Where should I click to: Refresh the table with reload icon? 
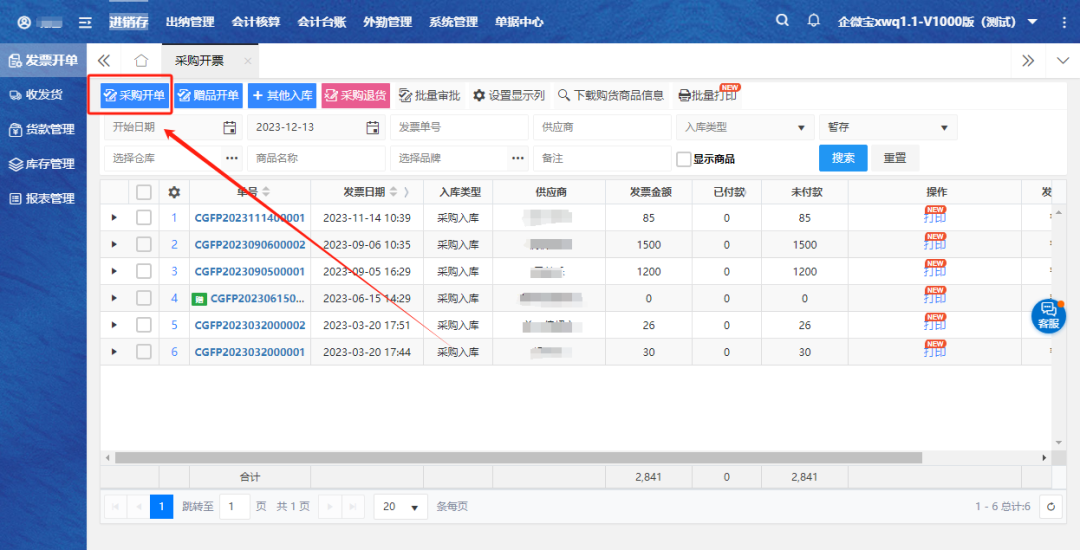(1051, 507)
